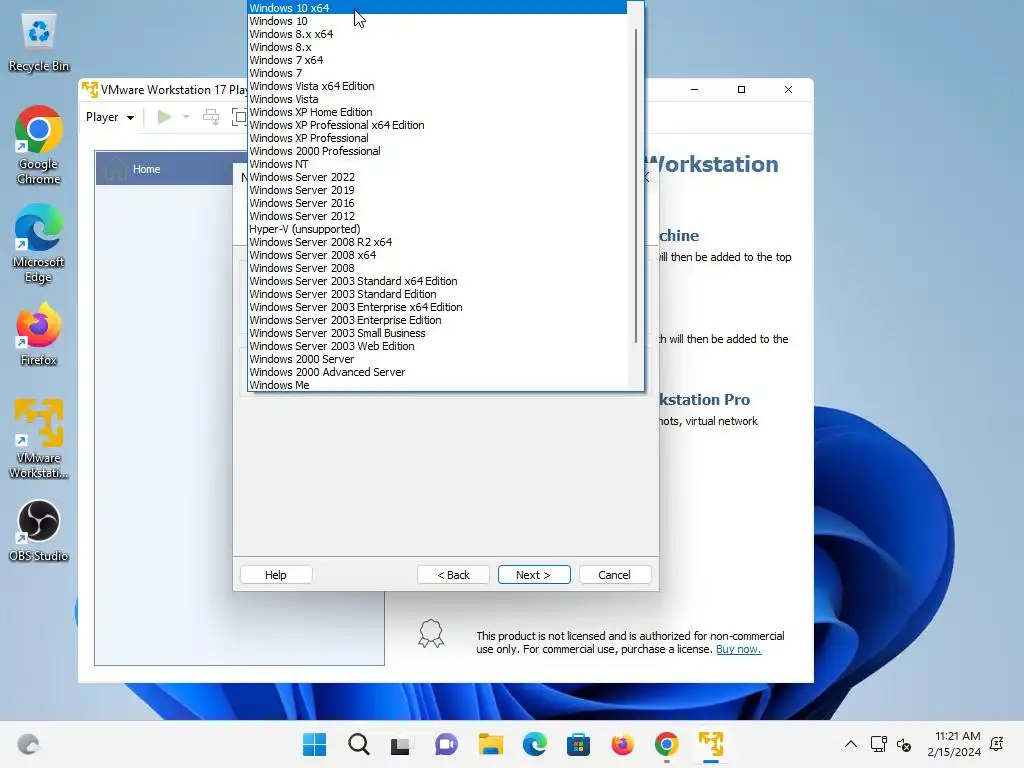1024x768 pixels.
Task: Switch to VMware Player on taskbar
Action: click(x=711, y=744)
